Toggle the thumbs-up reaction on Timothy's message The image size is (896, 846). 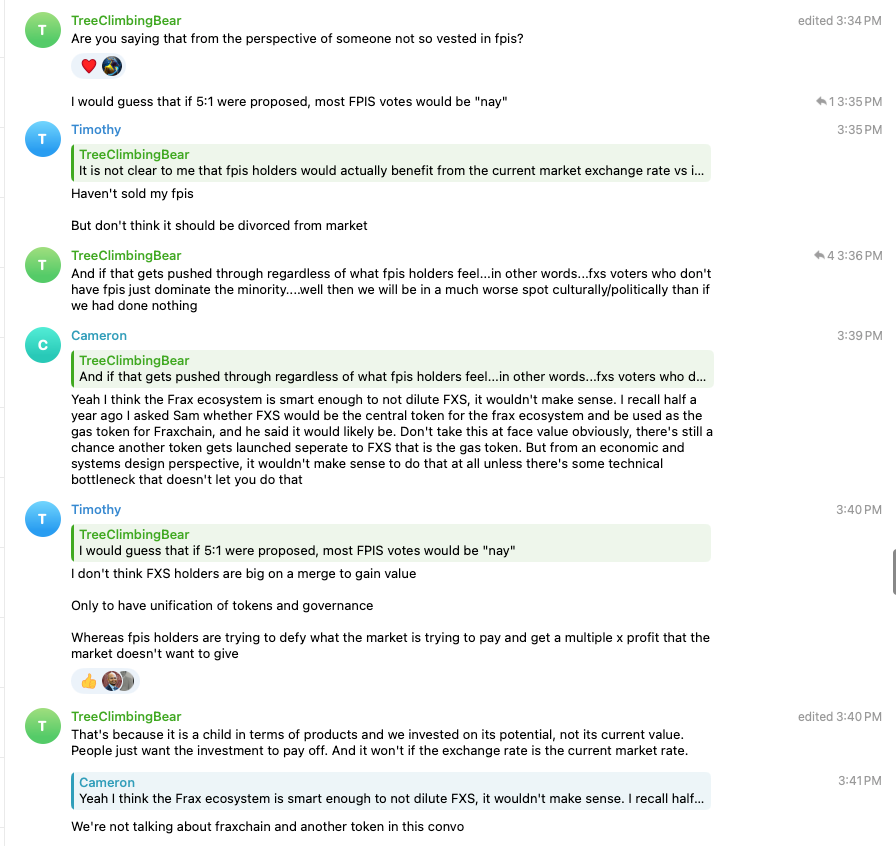[88, 681]
